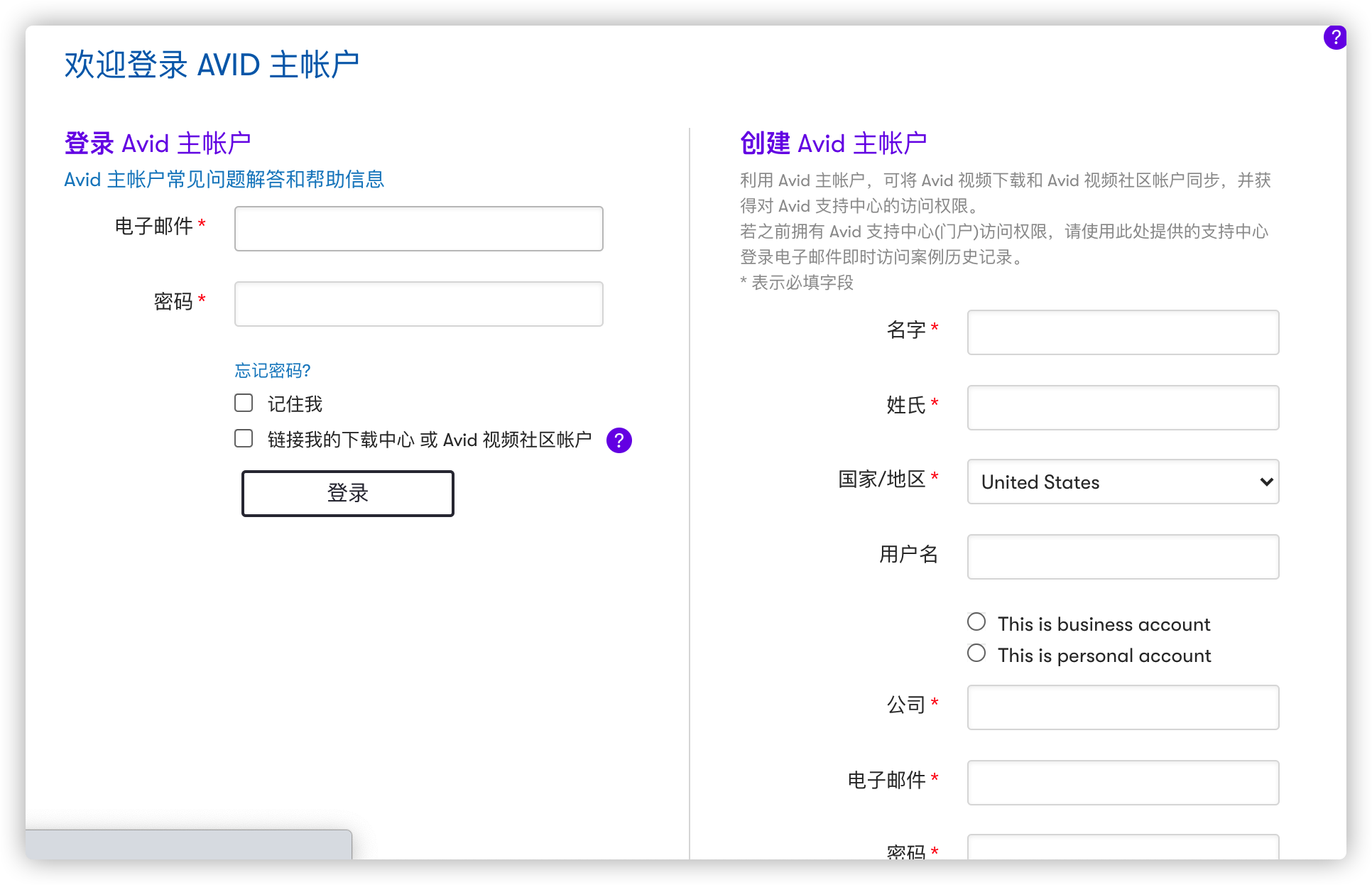Open Avid 主帐户常见问题解答和帮助信息 link
Screen dimensions: 1372x885
(x=224, y=179)
